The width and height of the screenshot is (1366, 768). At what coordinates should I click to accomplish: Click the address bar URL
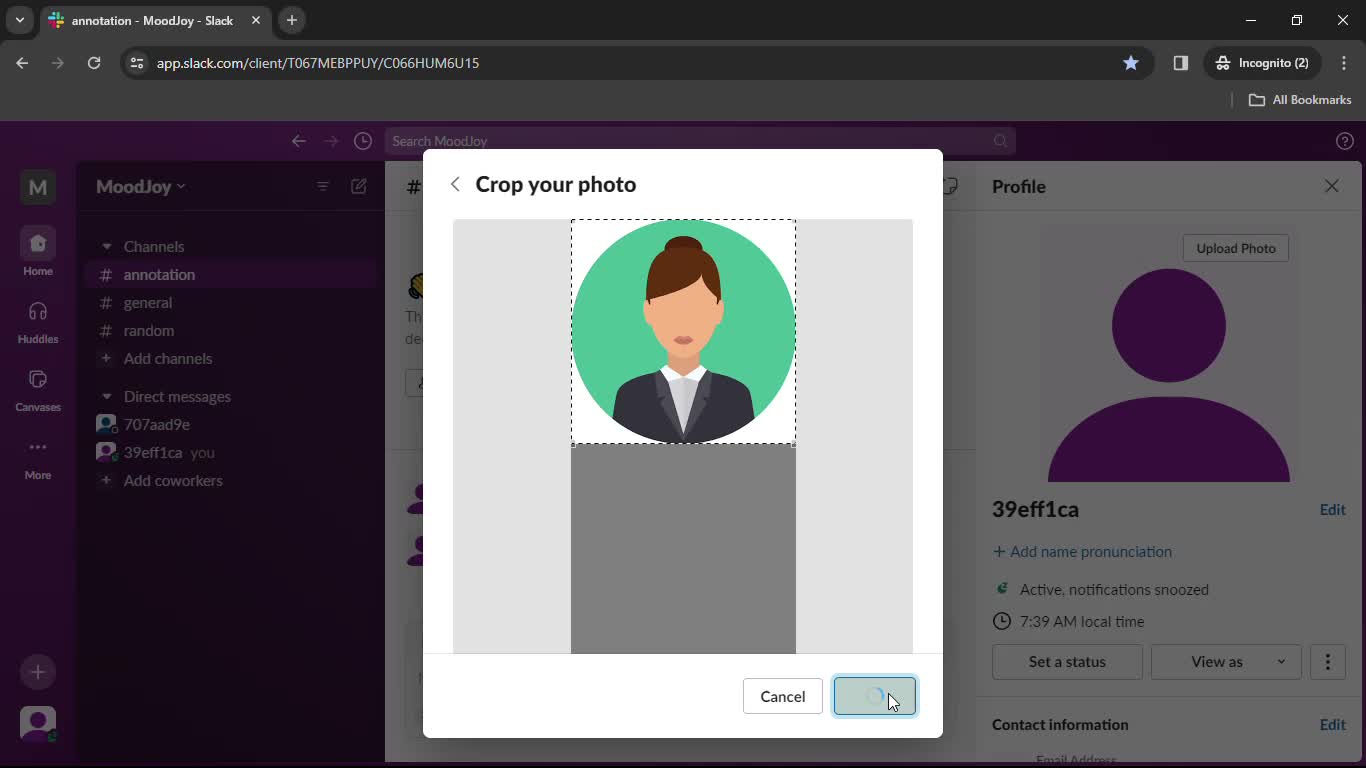[x=318, y=63]
